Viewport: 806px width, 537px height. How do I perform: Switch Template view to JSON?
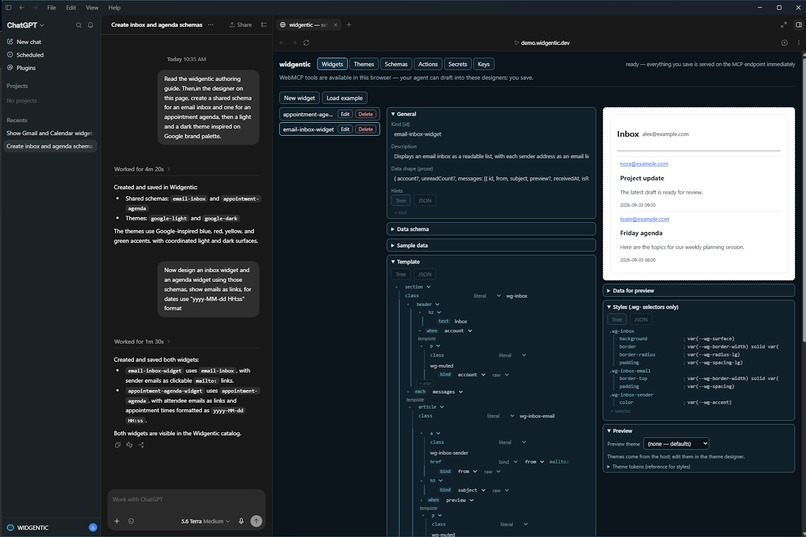tap(425, 274)
